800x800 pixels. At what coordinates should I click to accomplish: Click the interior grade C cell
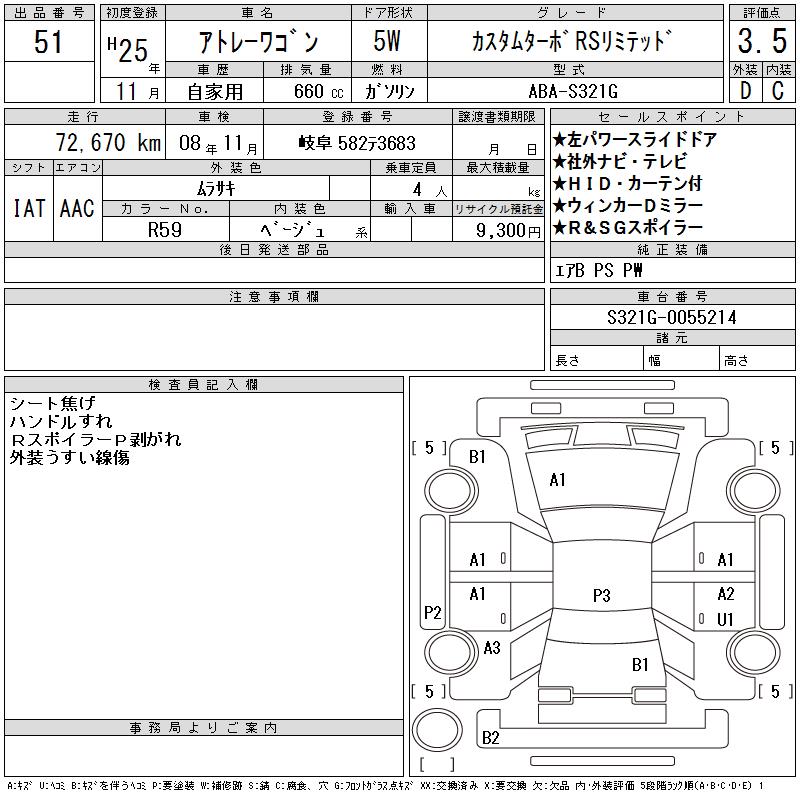[777, 90]
